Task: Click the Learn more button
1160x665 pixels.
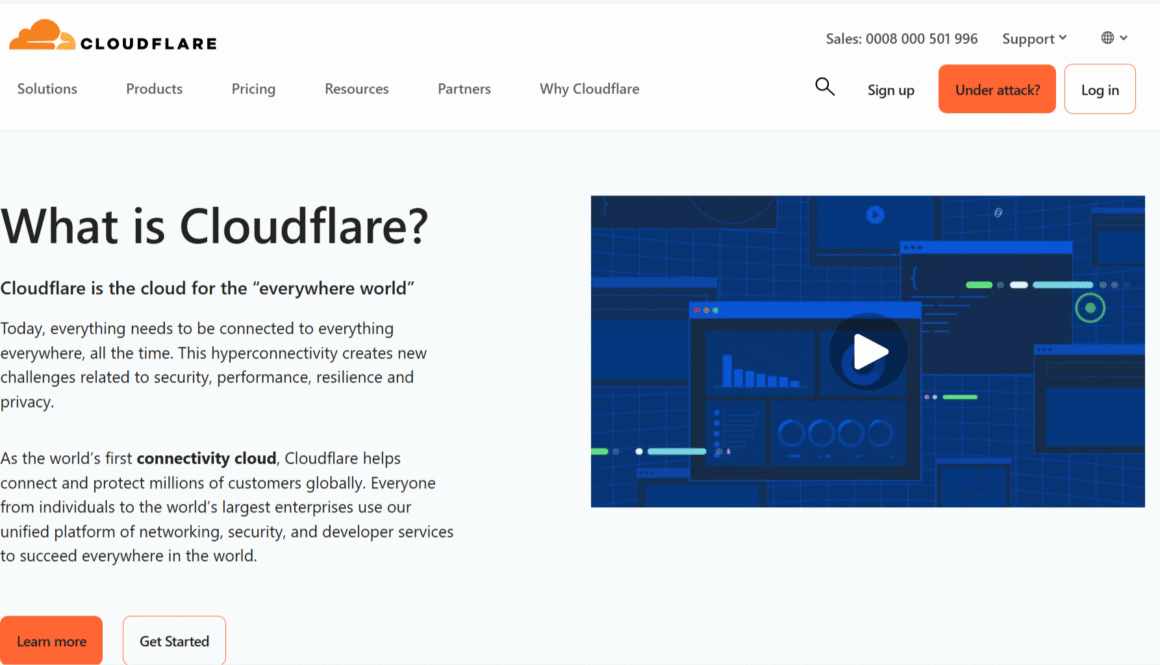Action: pyautogui.click(x=51, y=640)
